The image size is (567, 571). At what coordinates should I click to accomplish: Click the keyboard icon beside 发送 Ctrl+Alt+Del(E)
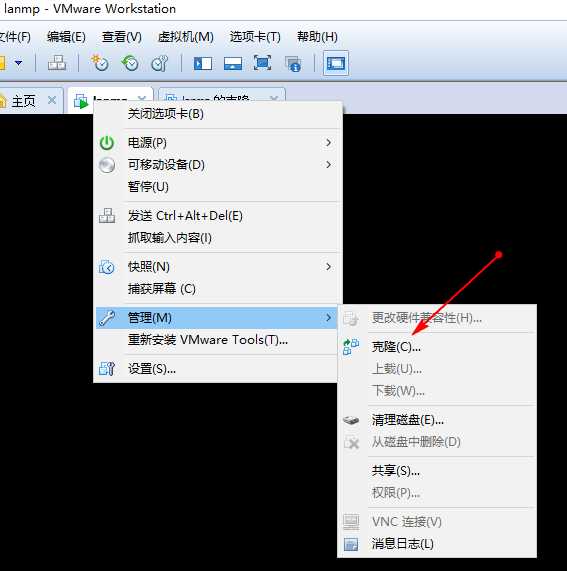(x=107, y=216)
